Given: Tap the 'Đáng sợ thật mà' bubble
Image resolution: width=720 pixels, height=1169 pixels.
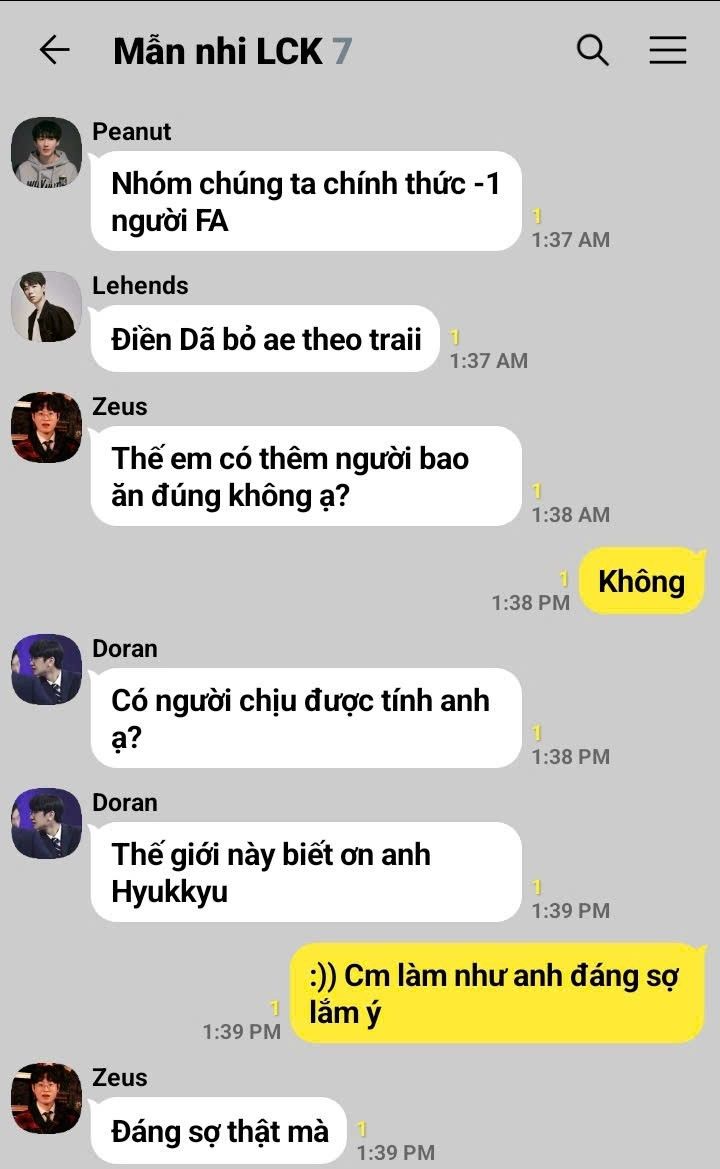Looking at the screenshot, I should 218,1130.
